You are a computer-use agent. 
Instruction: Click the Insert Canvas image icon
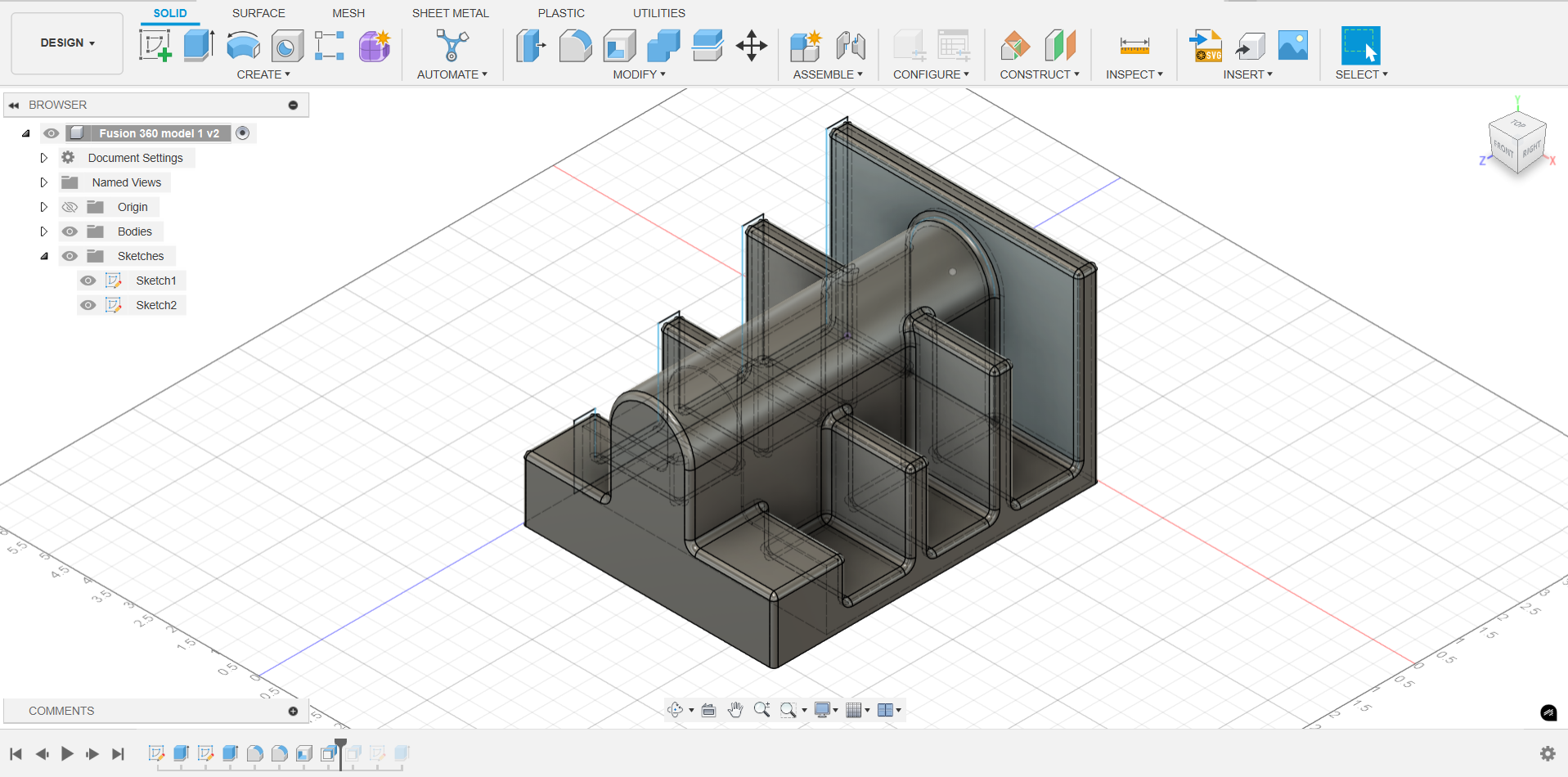tap(1293, 45)
